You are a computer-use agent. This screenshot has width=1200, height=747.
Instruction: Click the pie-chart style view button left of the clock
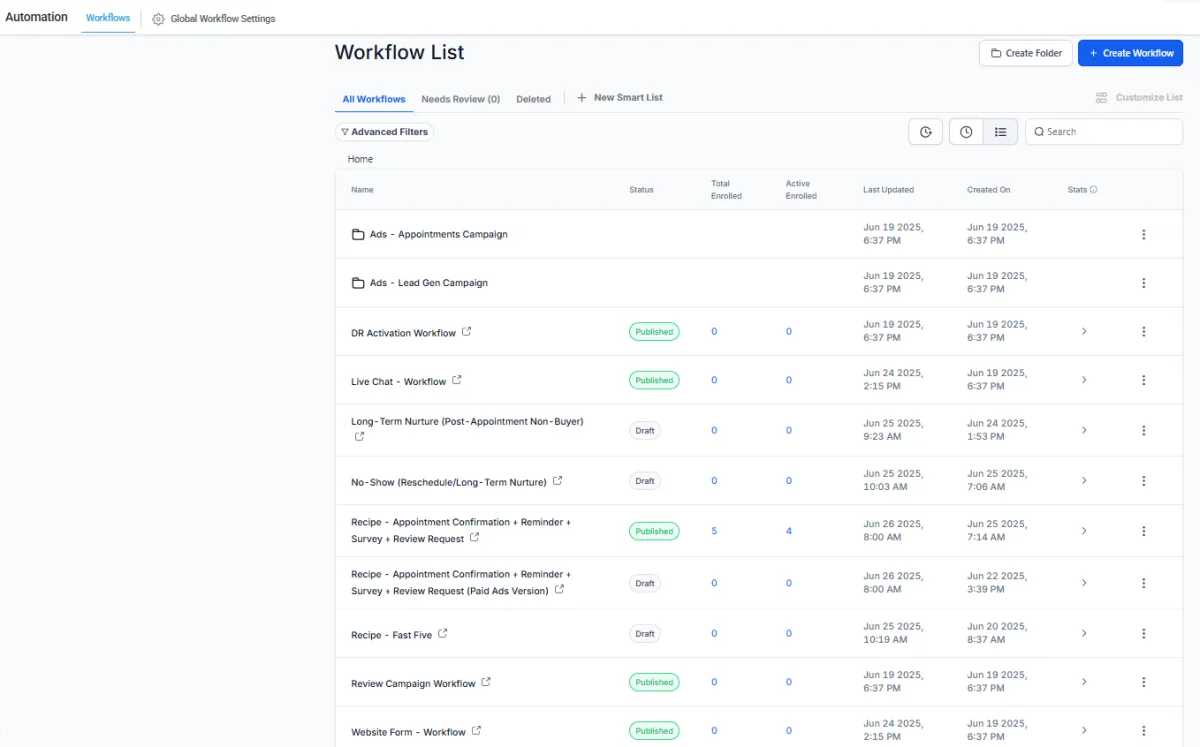(926, 132)
